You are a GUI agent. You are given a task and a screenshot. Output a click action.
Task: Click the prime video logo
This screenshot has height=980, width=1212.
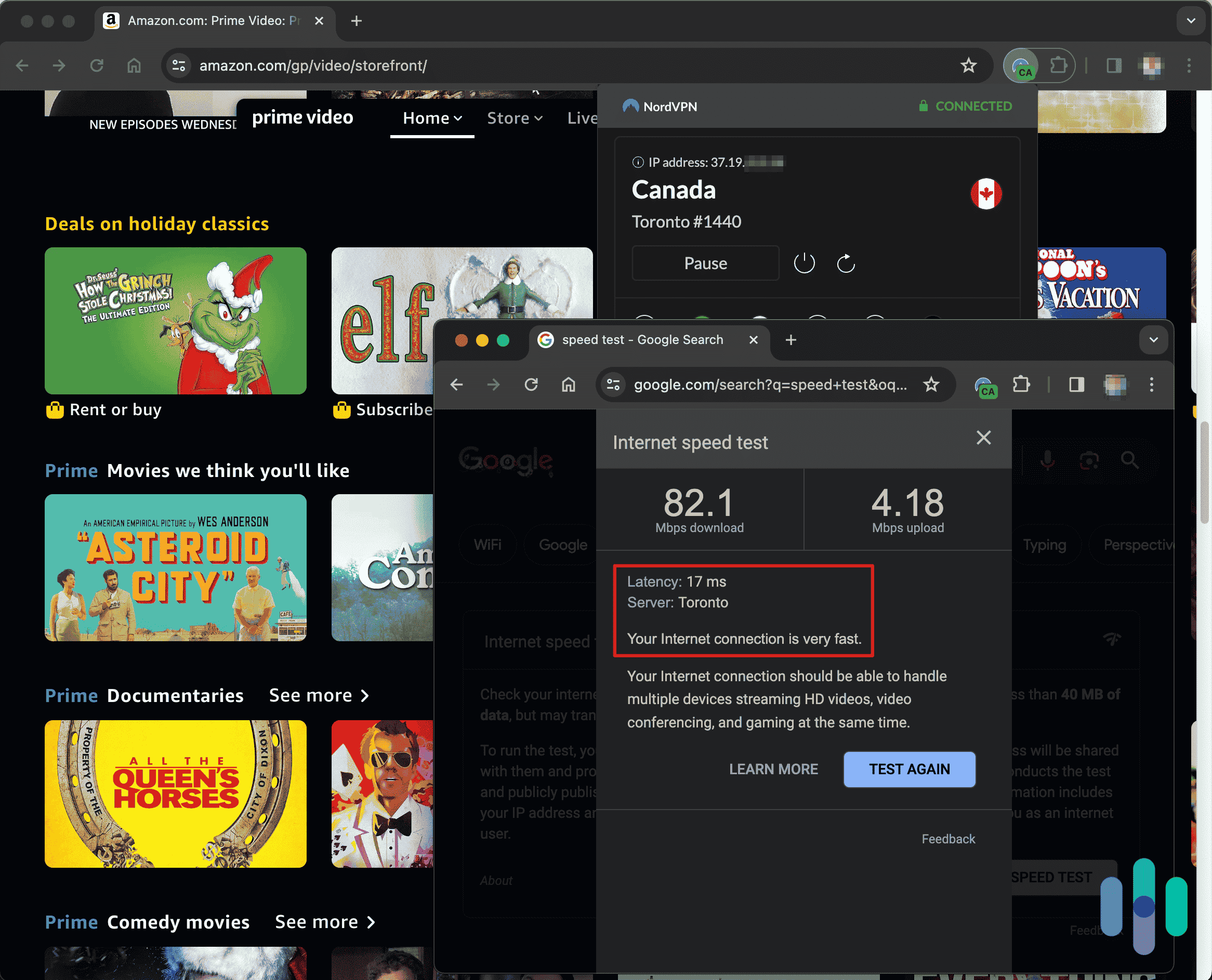point(302,117)
